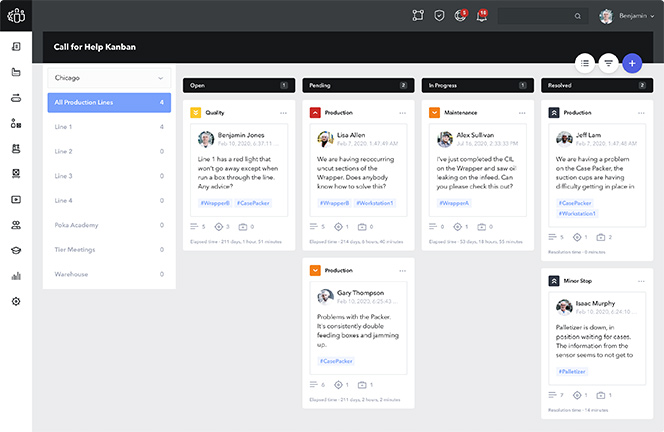Screen dimensions: 664x432
Task: Open the notifications bell
Action: tap(481, 16)
